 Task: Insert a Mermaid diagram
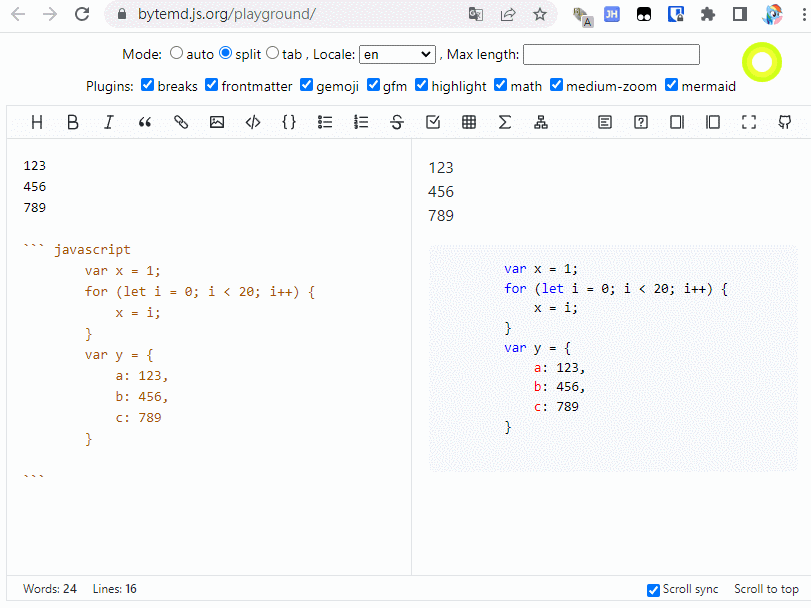click(541, 123)
